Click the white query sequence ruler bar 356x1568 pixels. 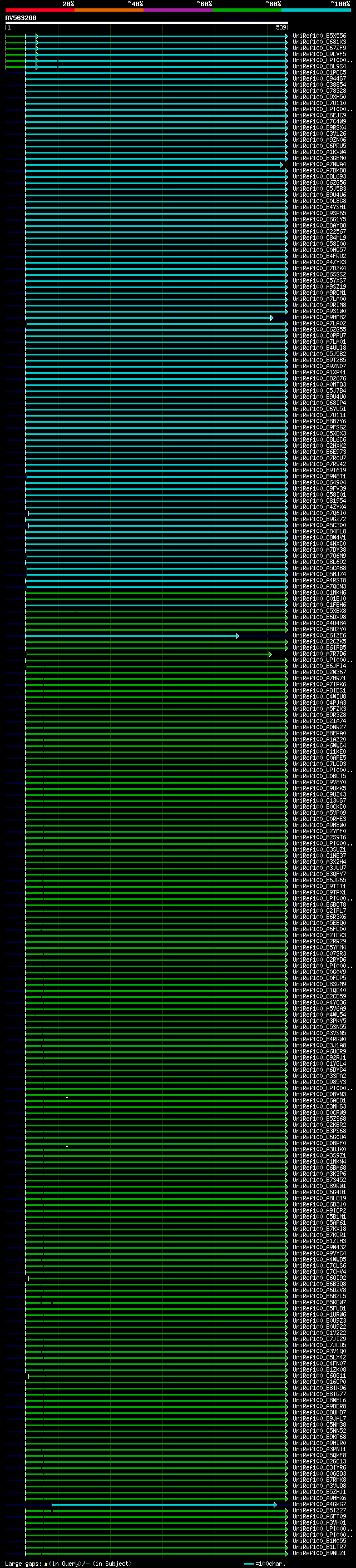[147, 22]
